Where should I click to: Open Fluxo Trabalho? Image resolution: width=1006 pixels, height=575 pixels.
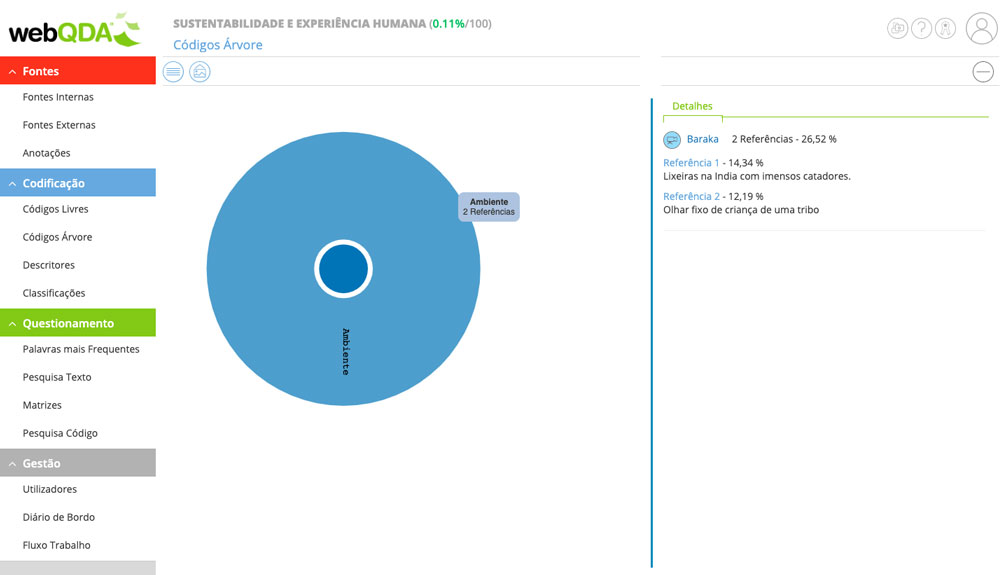pos(56,545)
